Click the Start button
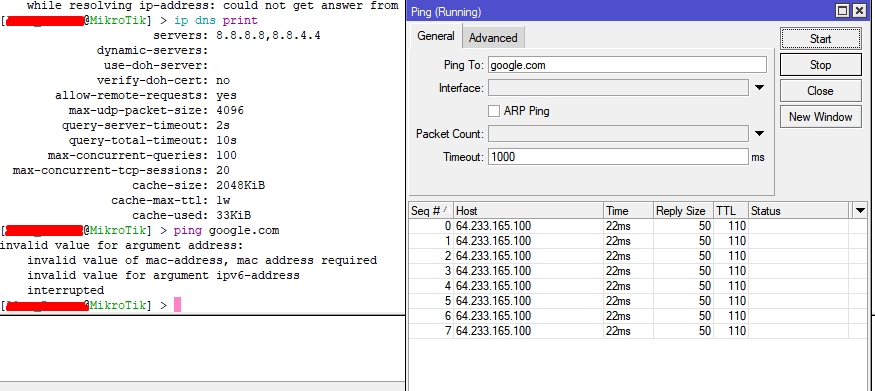 click(820, 39)
